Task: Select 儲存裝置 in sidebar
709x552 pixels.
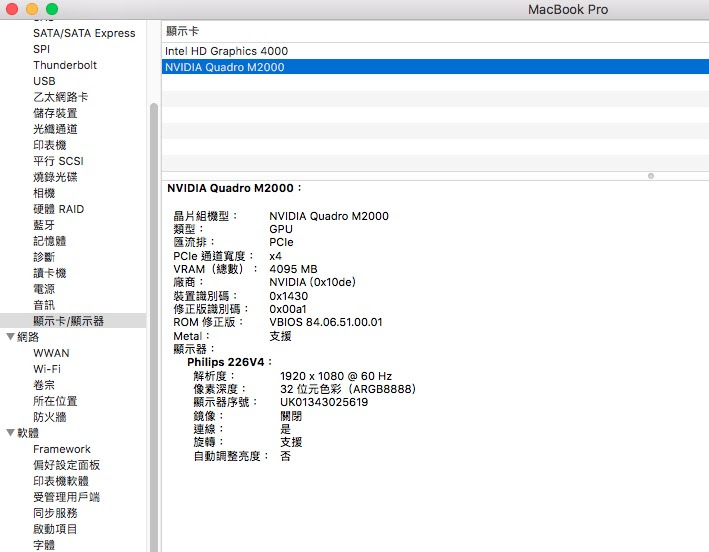Action: [55, 113]
